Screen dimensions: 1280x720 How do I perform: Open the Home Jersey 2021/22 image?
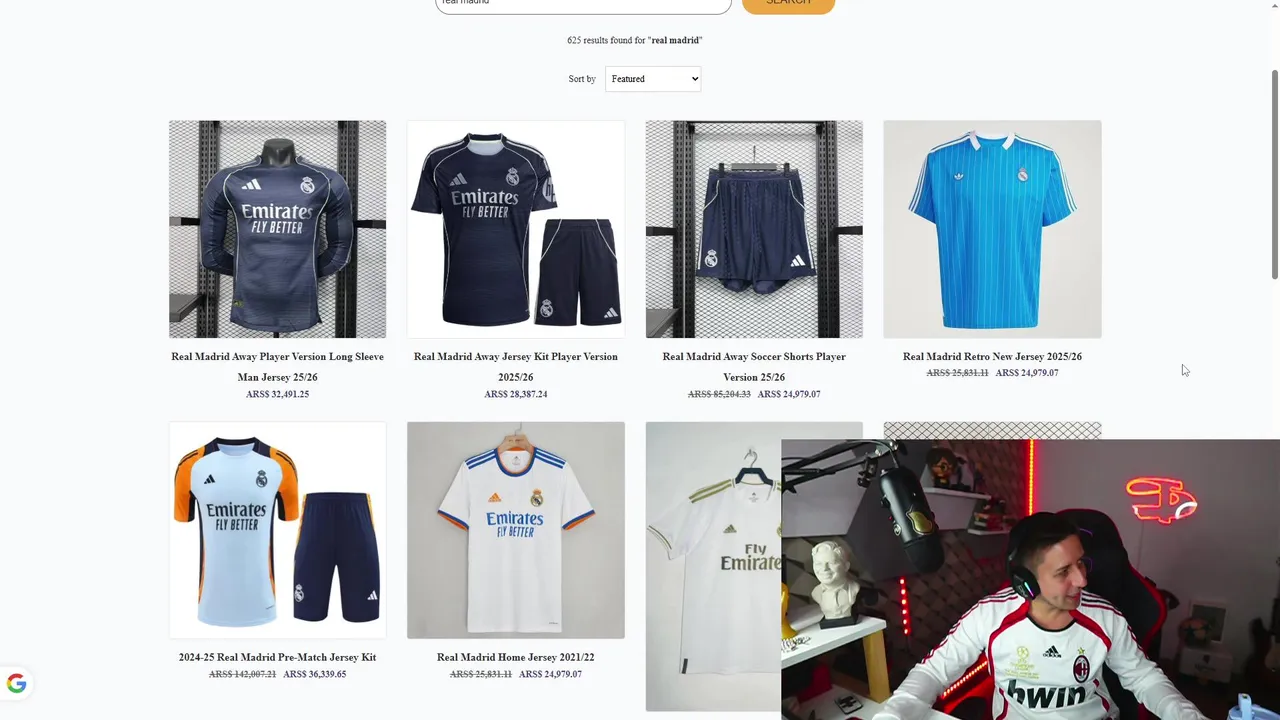516,530
